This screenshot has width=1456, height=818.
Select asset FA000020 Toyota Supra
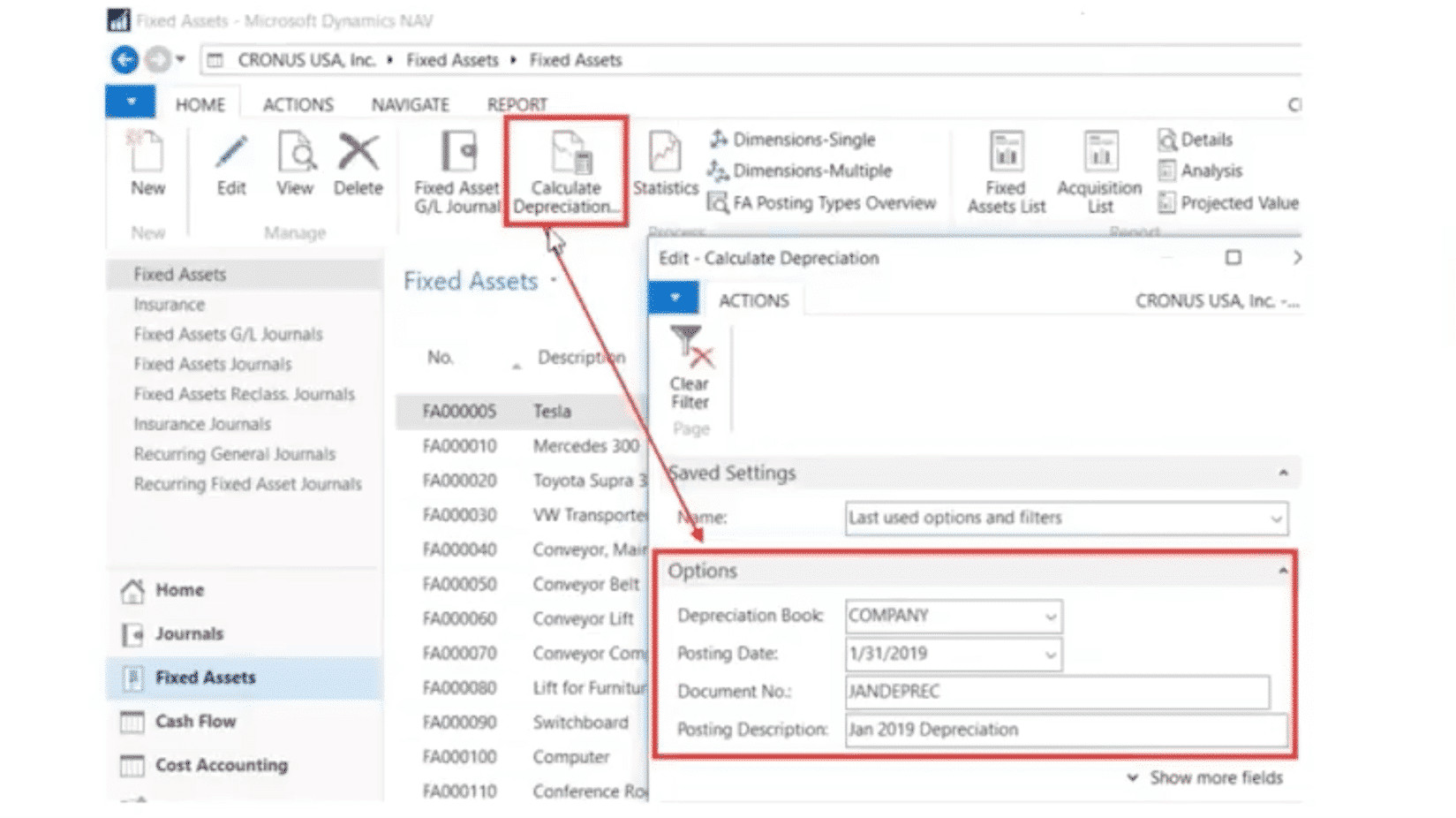click(522, 481)
